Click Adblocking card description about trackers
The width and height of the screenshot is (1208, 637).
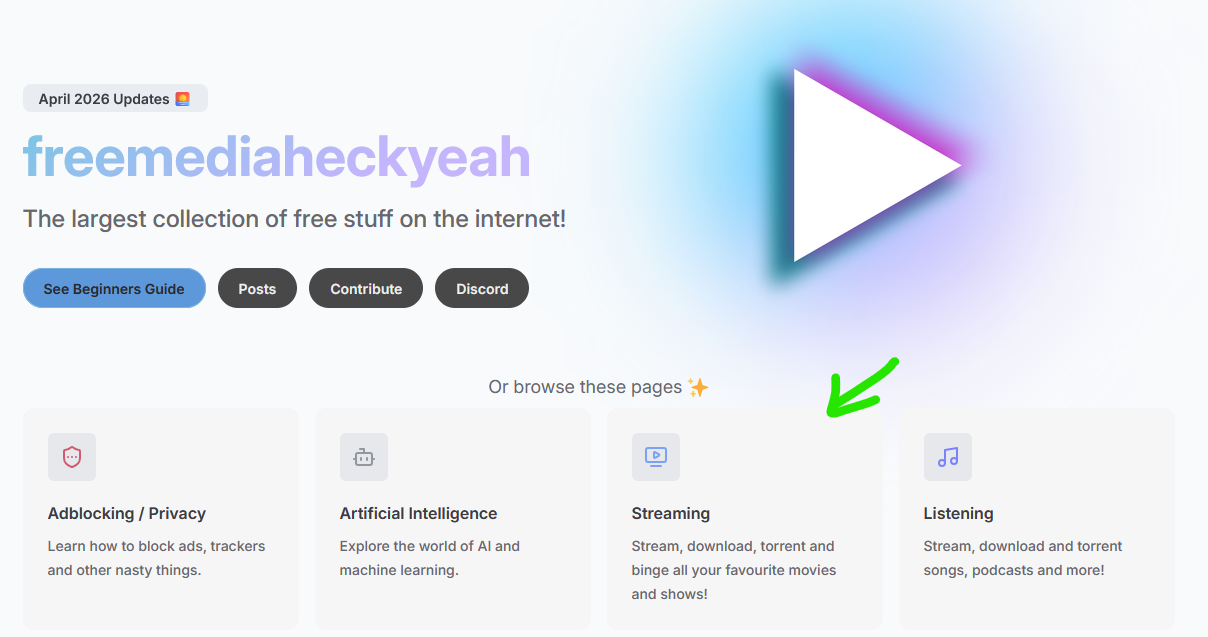pyautogui.click(x=156, y=558)
